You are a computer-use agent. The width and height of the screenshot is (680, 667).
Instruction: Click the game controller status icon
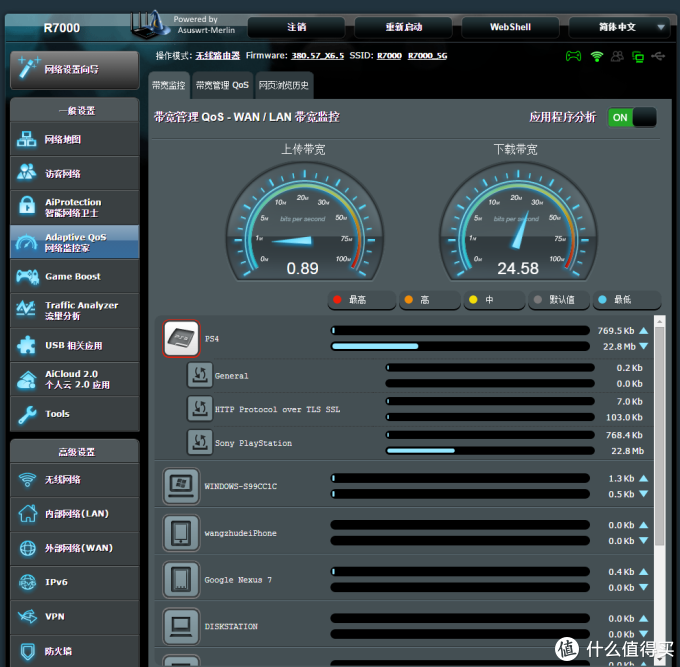(573, 57)
